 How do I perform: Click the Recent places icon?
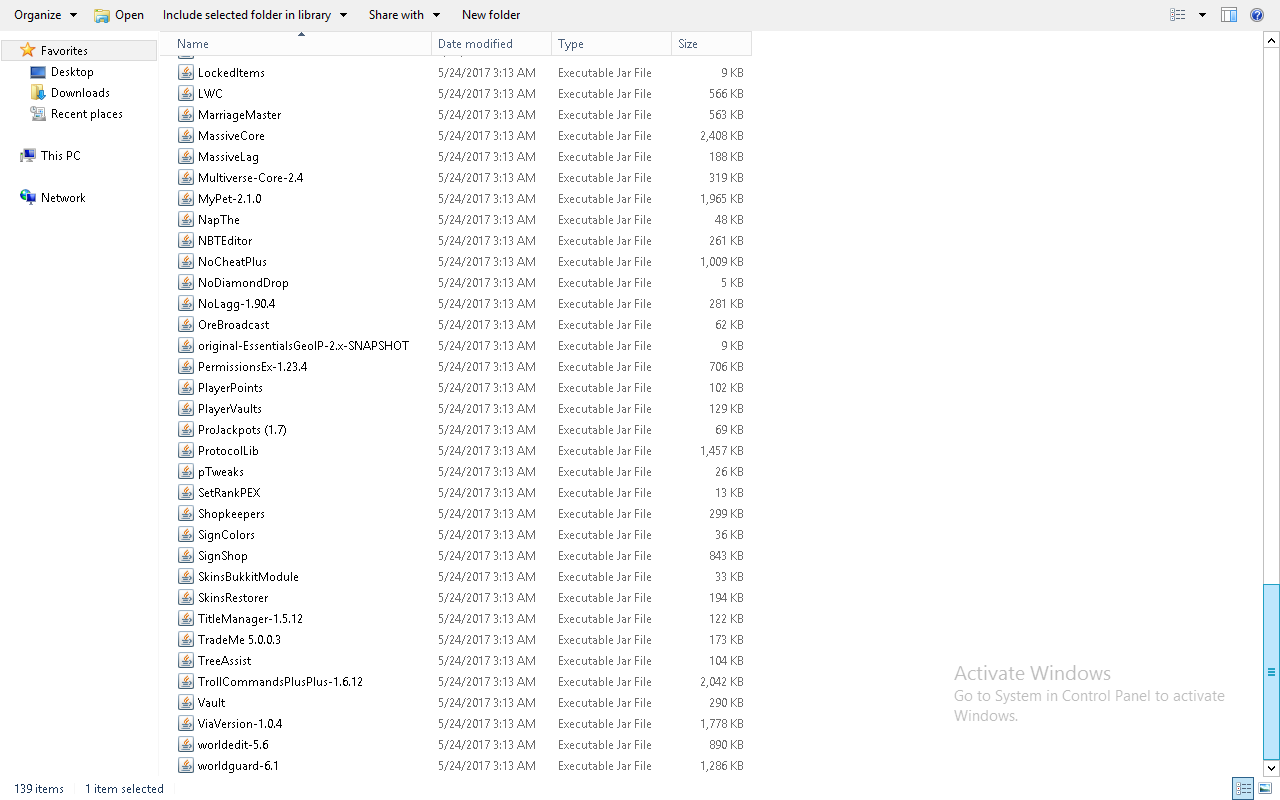coord(38,114)
